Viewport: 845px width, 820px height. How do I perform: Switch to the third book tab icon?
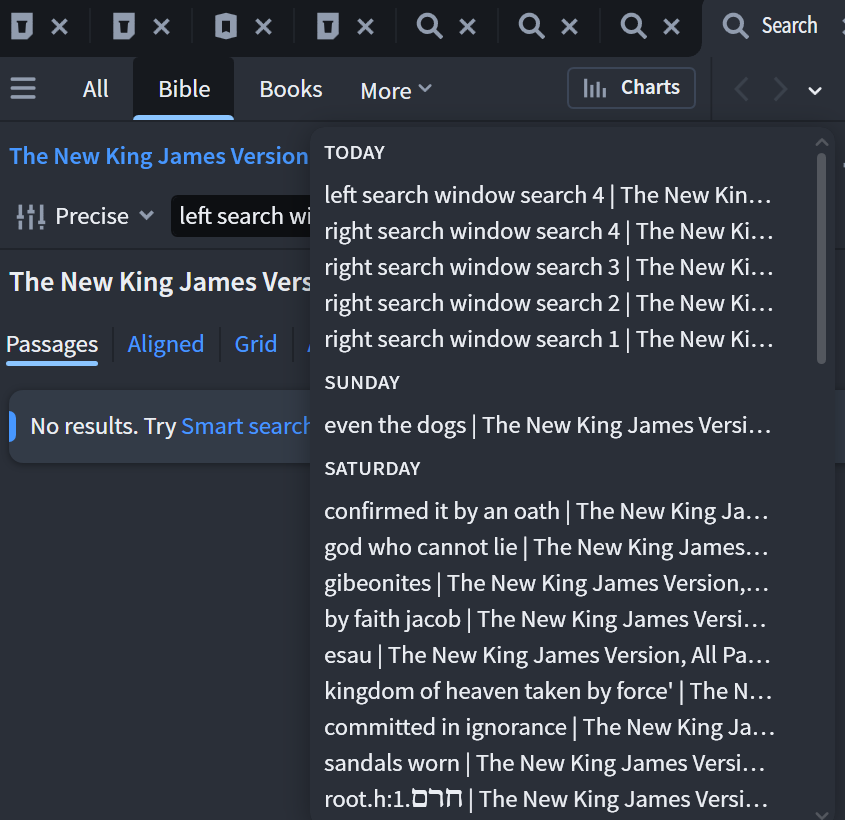[x=226, y=26]
